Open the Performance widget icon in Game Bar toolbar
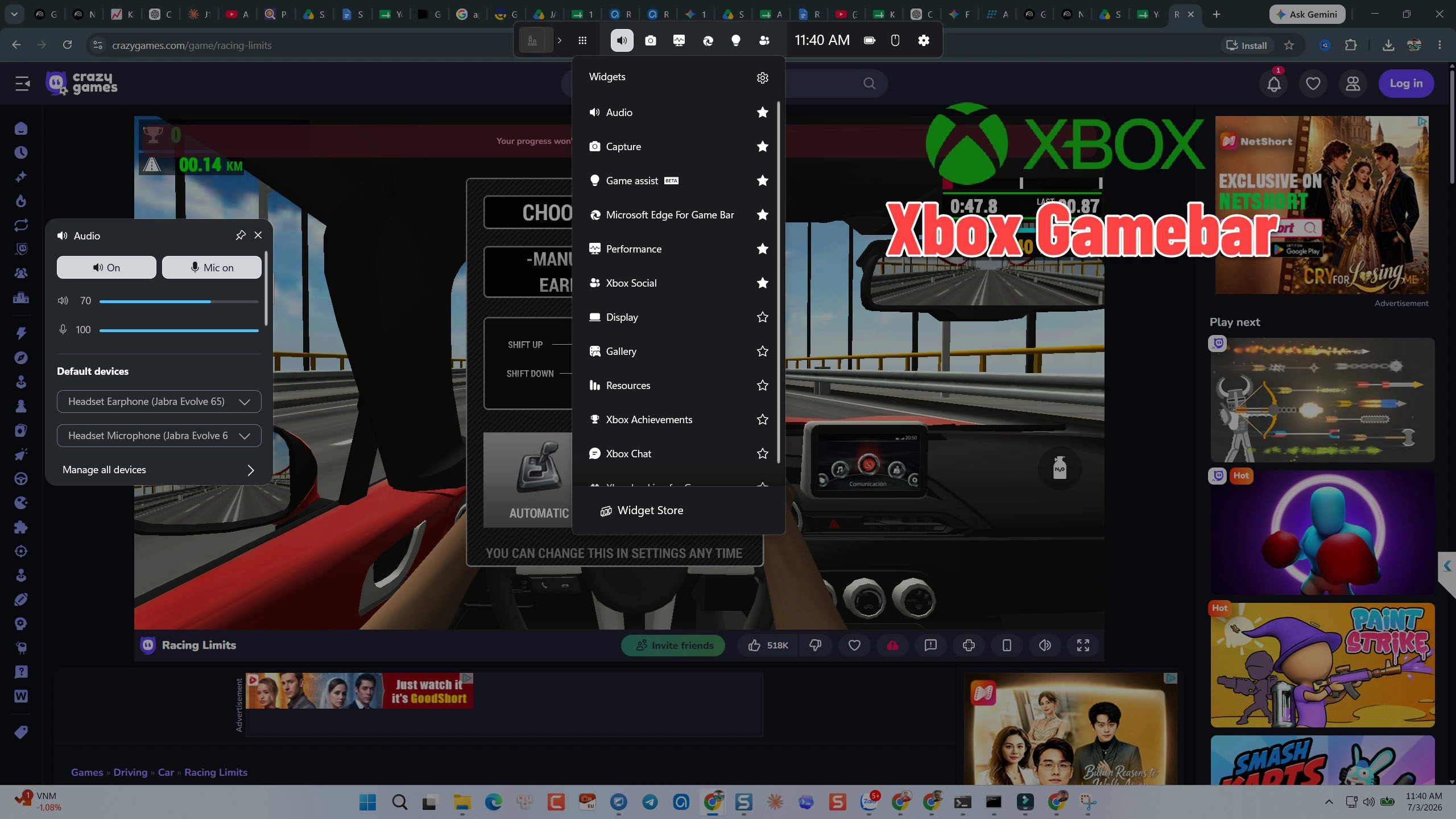The image size is (1456, 819). 679,40
